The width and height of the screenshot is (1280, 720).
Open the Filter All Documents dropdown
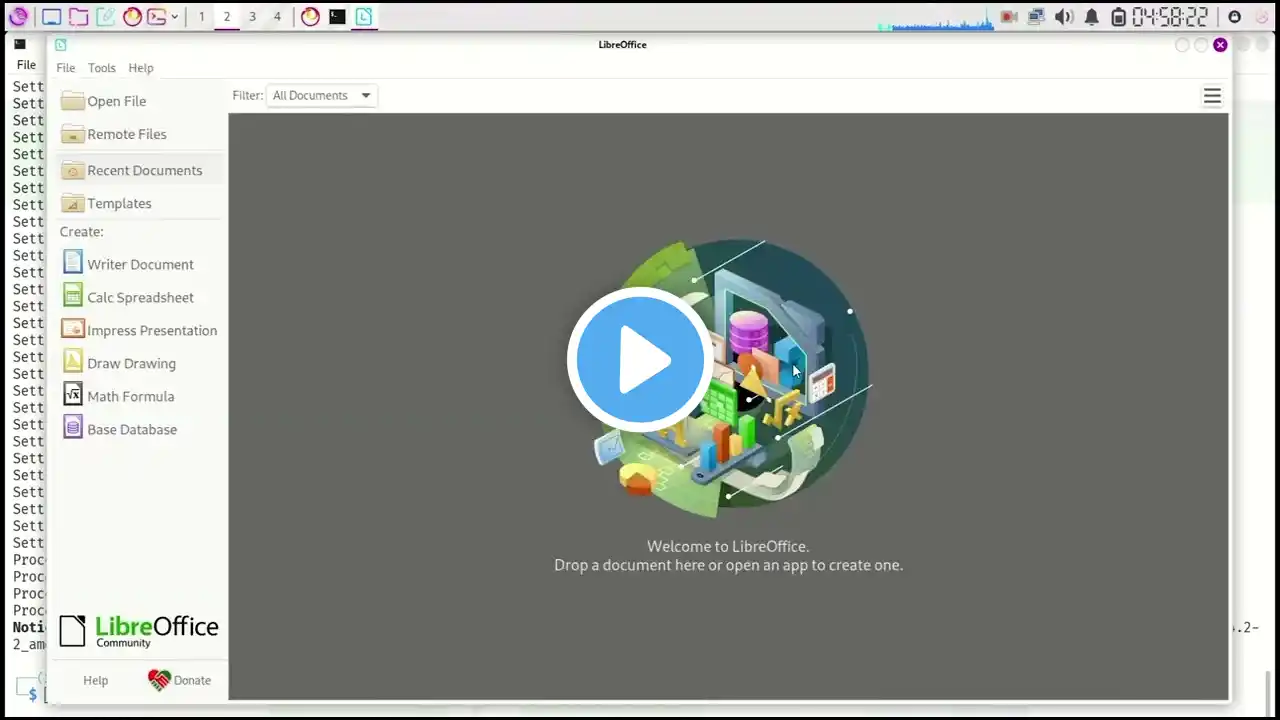click(x=321, y=96)
